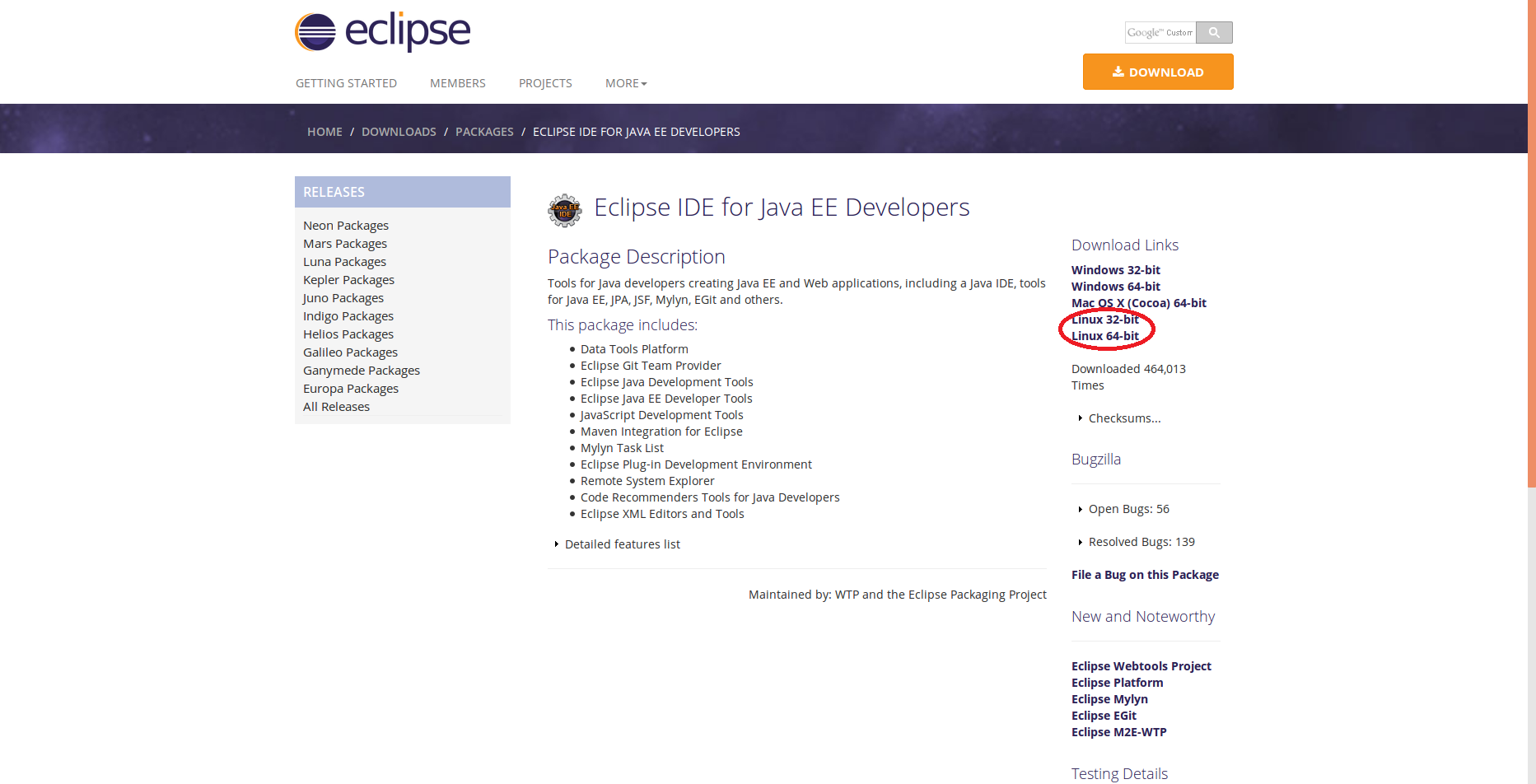Screen dimensions: 1536x784
Task: Open the GETTING STARTED menu item
Action: tap(346, 83)
